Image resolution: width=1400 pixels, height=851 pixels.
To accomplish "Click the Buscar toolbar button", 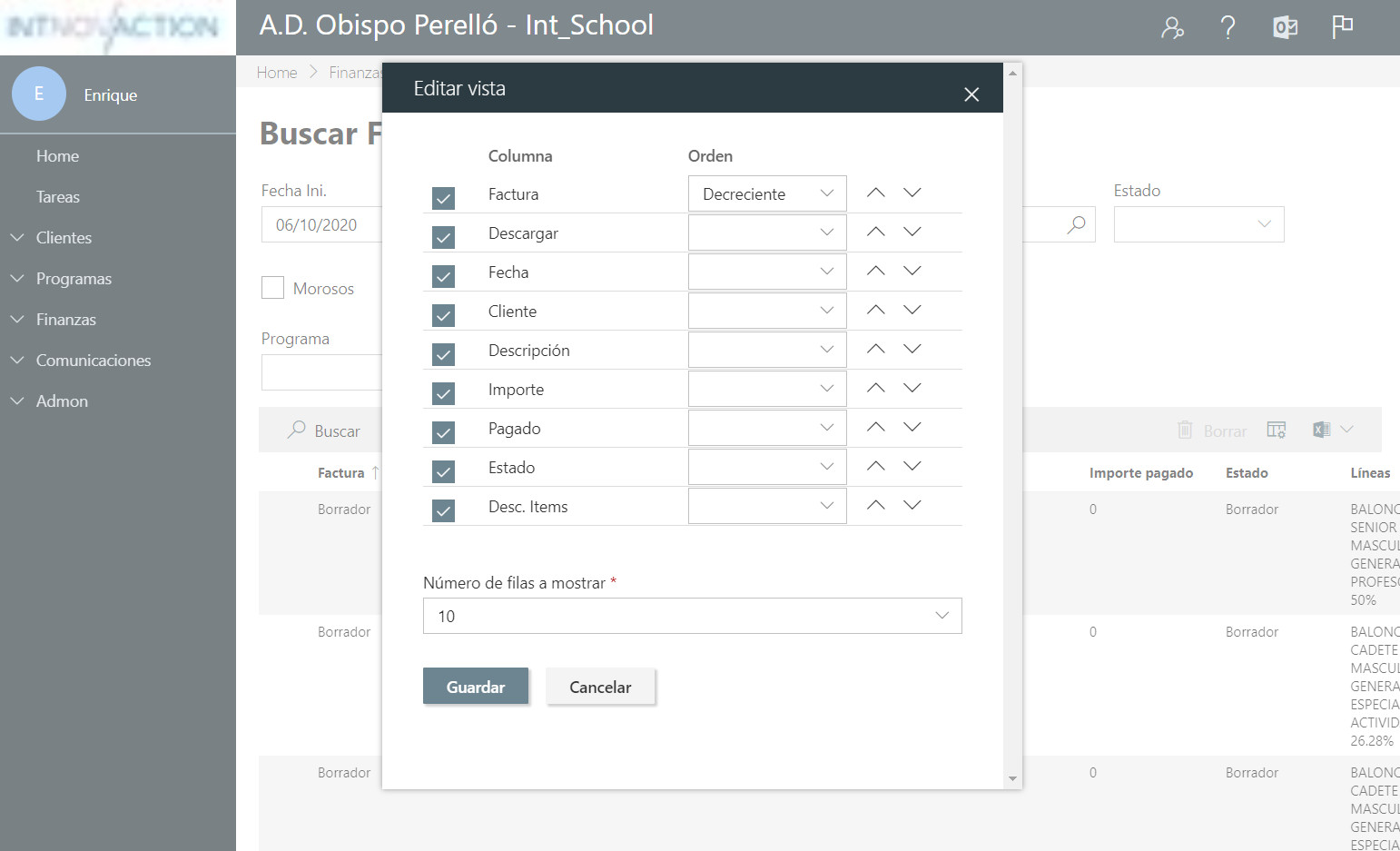I will [324, 430].
